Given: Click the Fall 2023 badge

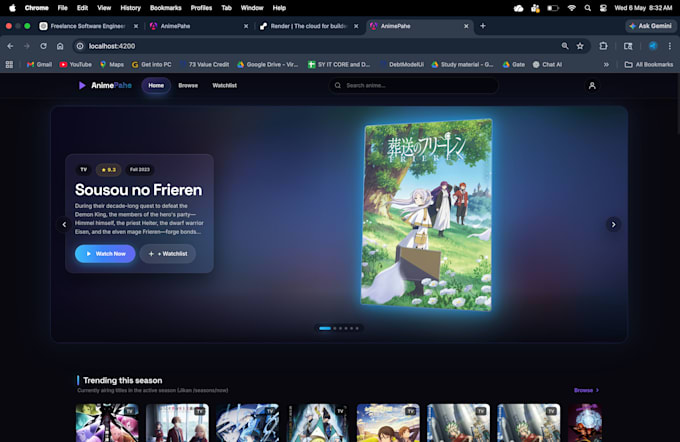Looking at the screenshot, I should pos(140,170).
